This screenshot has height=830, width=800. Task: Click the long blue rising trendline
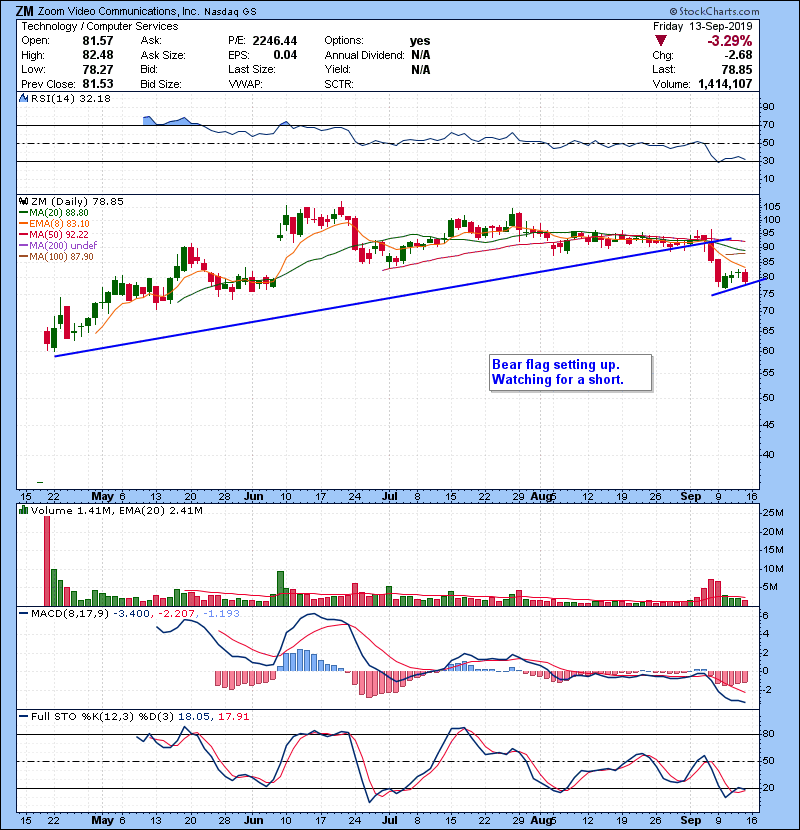coord(393,297)
